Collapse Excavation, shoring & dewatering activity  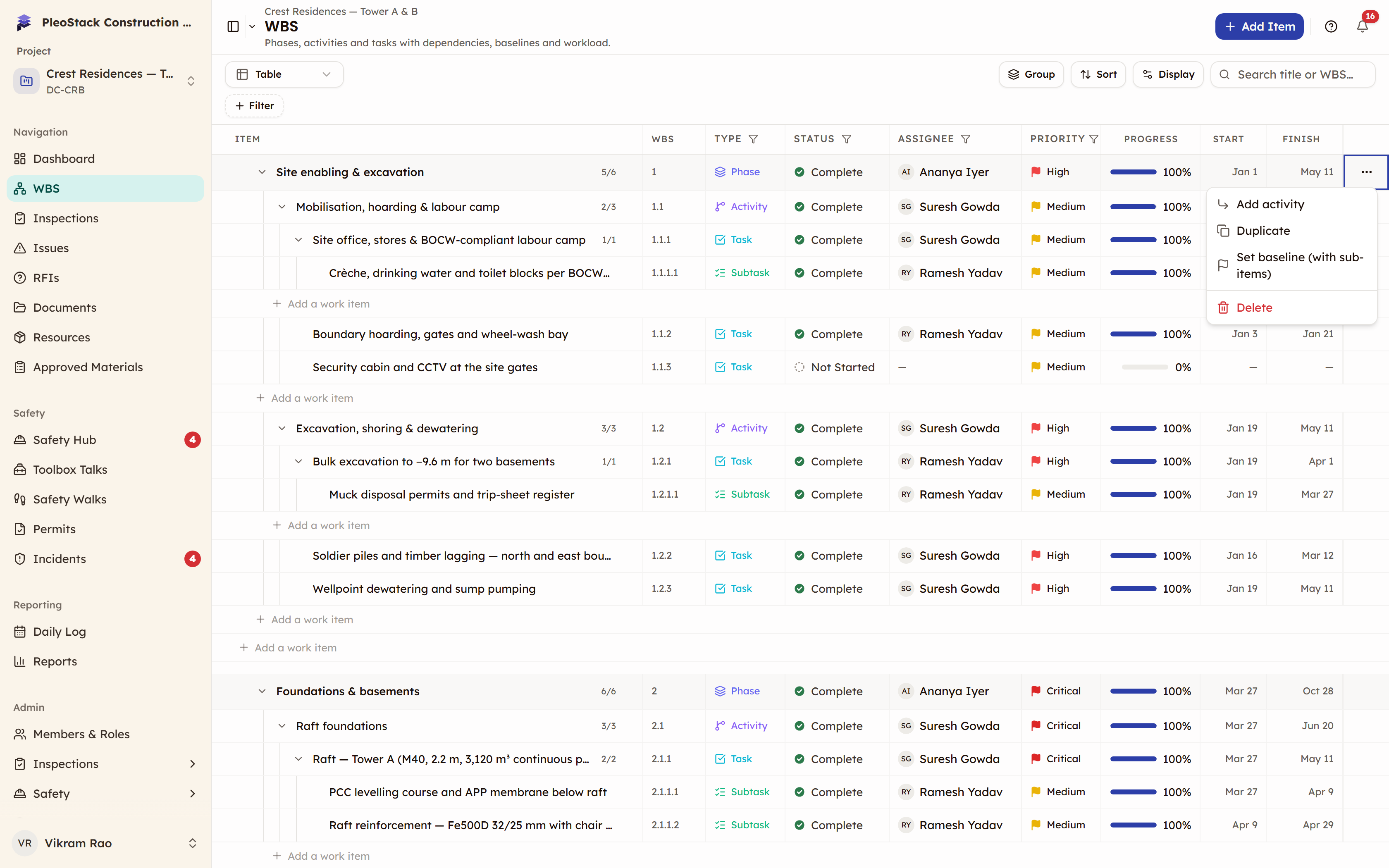click(x=282, y=428)
